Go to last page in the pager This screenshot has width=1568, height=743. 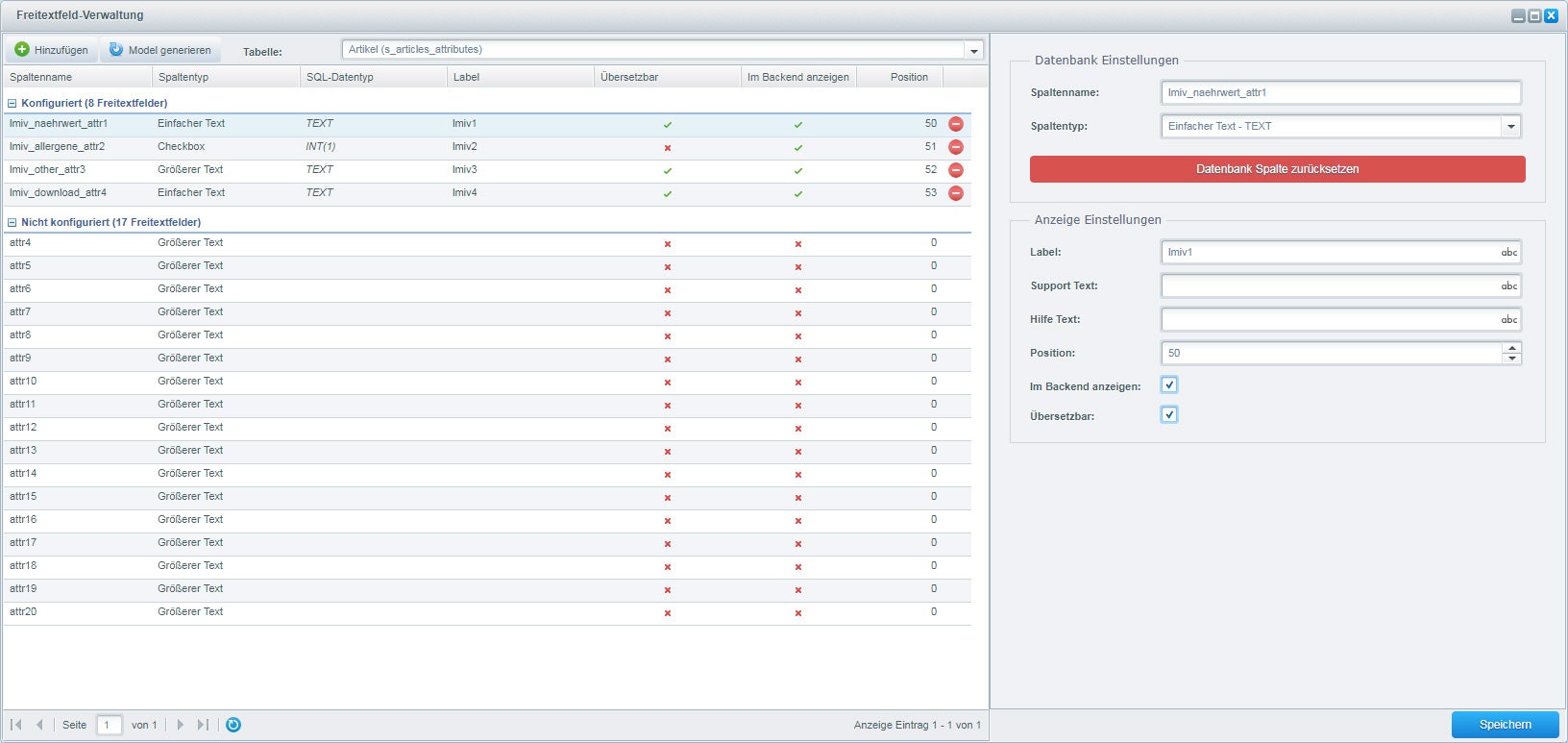[x=203, y=725]
